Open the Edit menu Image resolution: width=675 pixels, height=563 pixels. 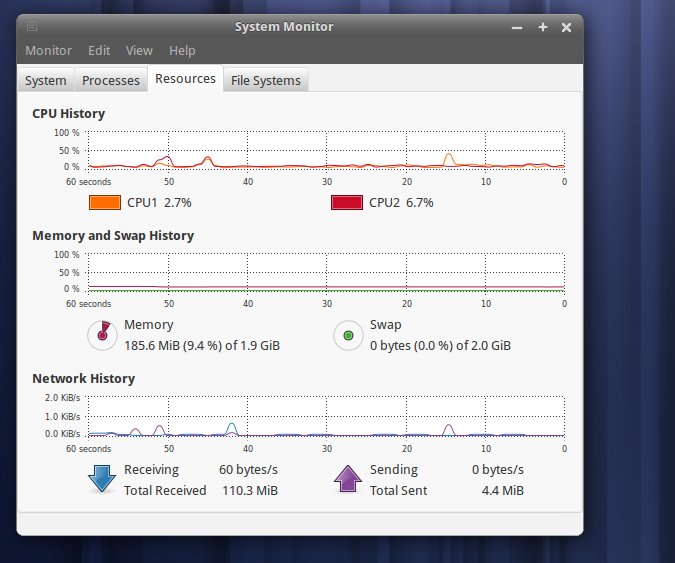99,50
